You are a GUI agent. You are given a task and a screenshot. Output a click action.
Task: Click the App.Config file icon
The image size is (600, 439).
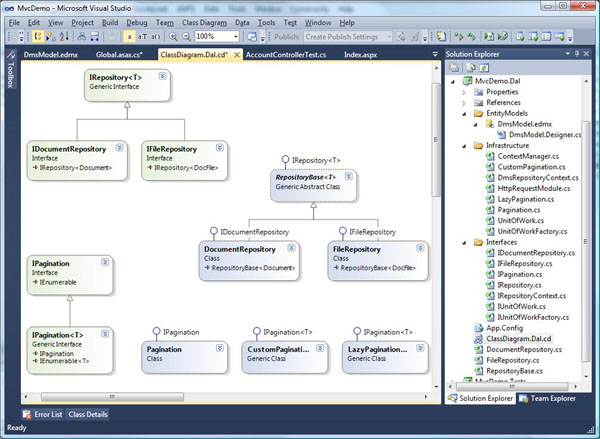point(478,328)
